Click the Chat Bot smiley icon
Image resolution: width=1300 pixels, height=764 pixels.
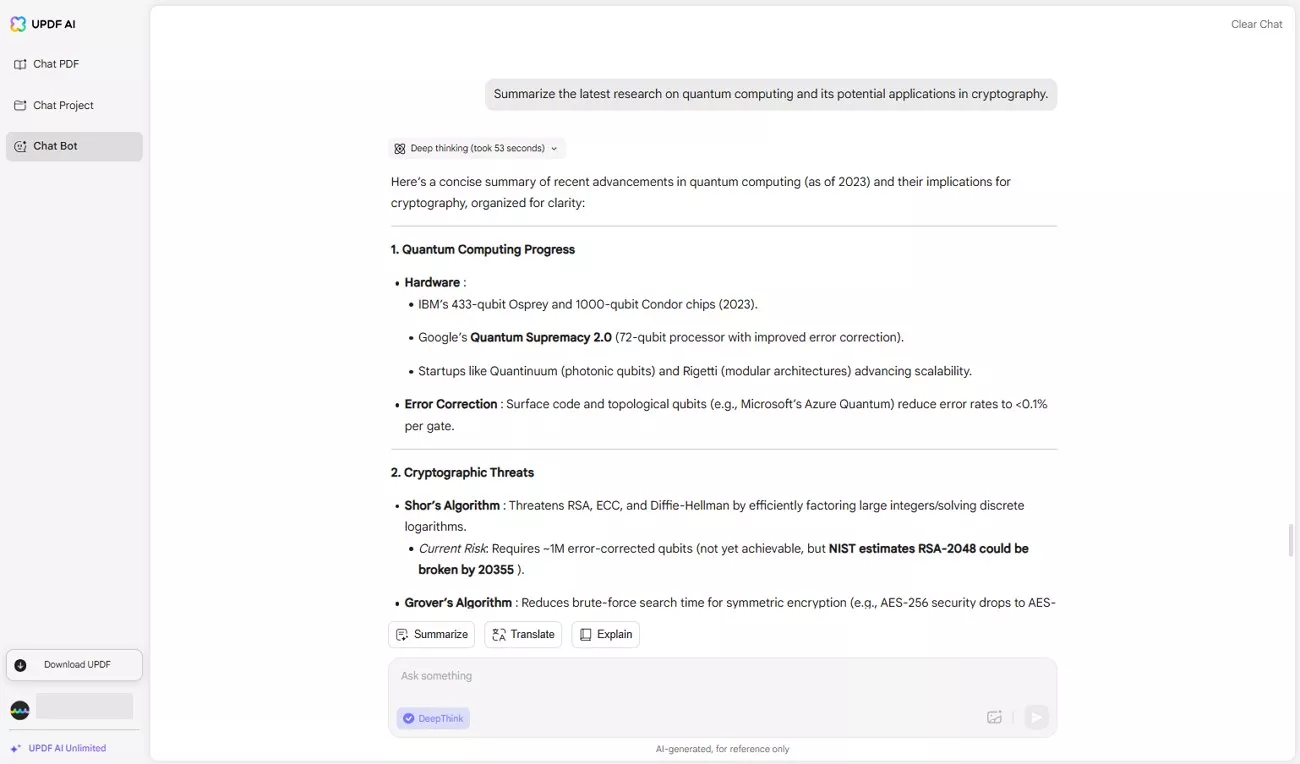(x=20, y=146)
